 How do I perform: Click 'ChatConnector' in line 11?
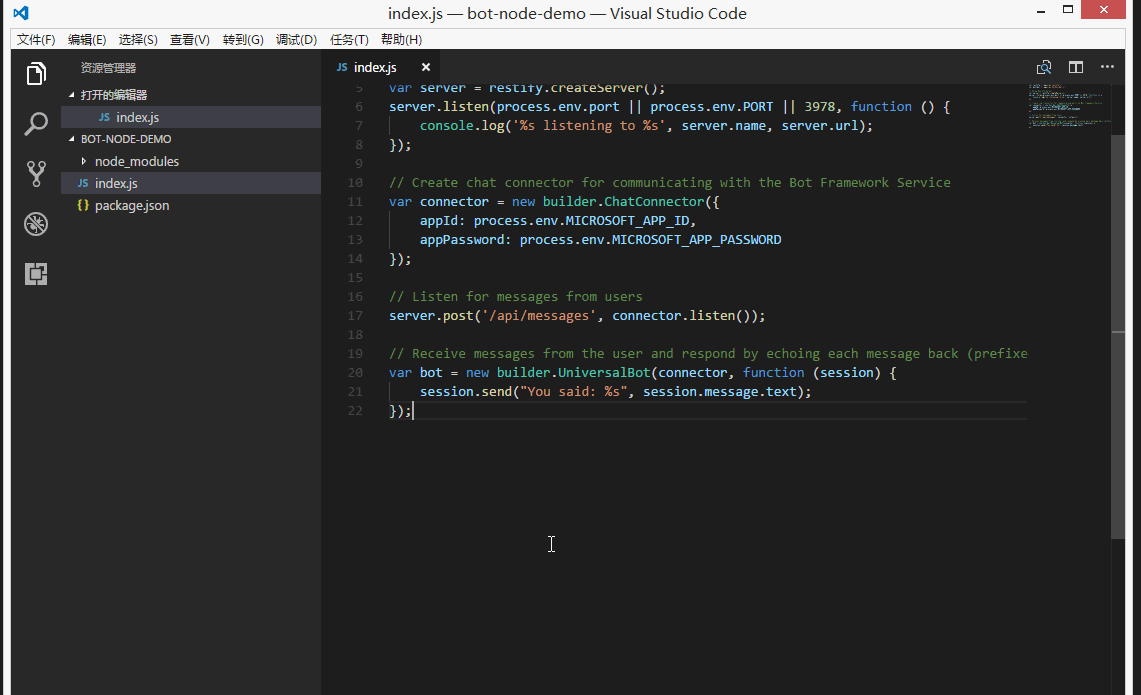(654, 202)
